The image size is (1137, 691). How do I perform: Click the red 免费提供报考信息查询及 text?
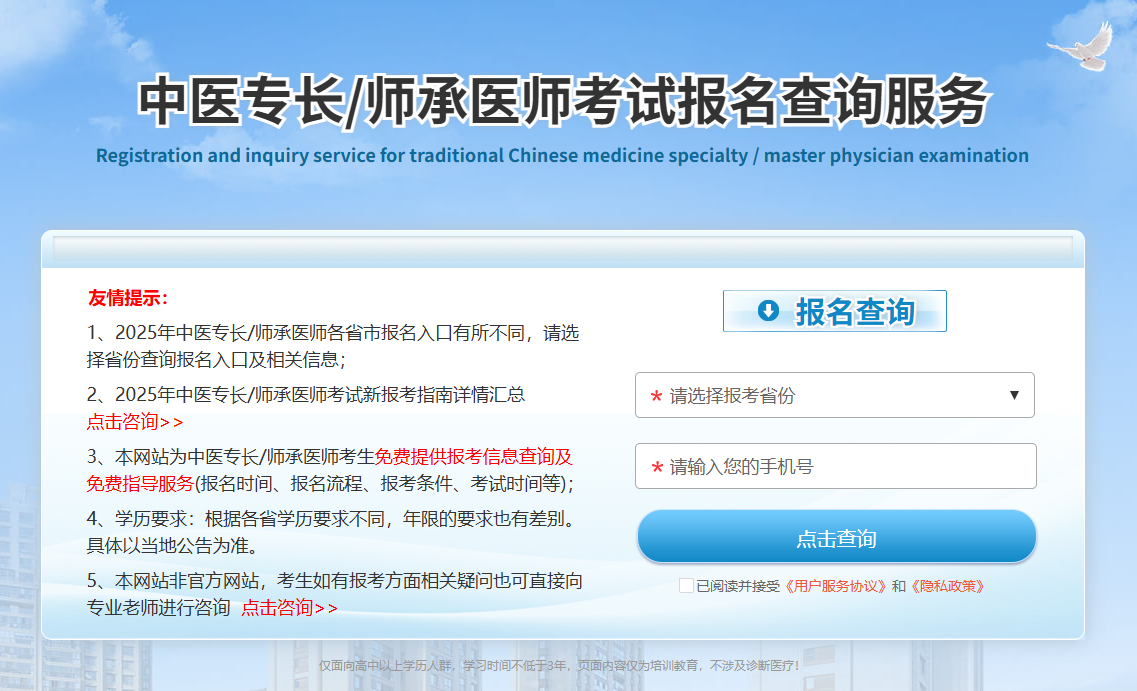[473, 457]
